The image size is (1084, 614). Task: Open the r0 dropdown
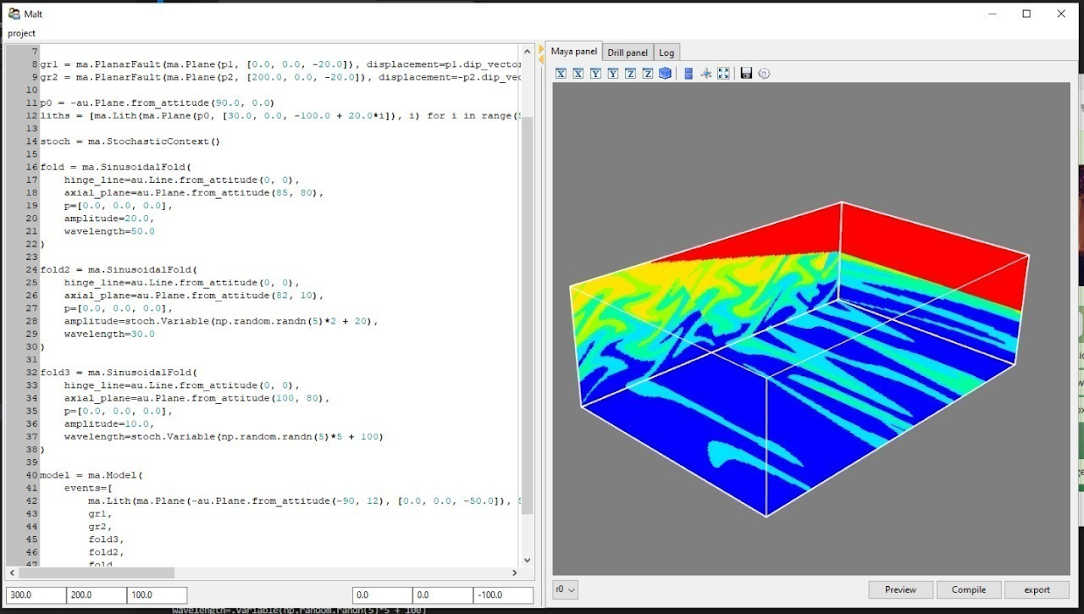click(565, 590)
